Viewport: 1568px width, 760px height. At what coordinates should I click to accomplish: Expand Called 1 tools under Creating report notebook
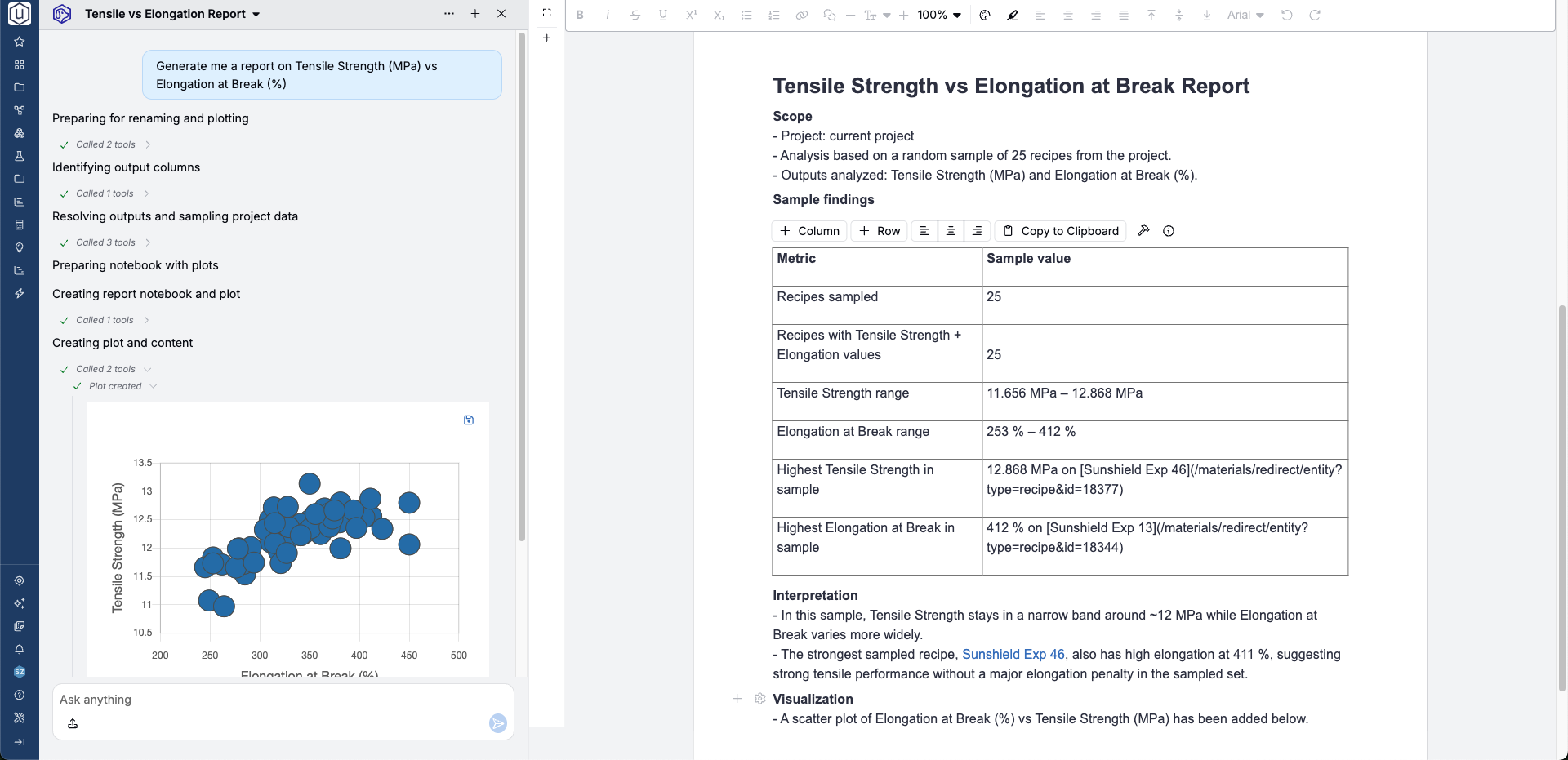tap(105, 320)
